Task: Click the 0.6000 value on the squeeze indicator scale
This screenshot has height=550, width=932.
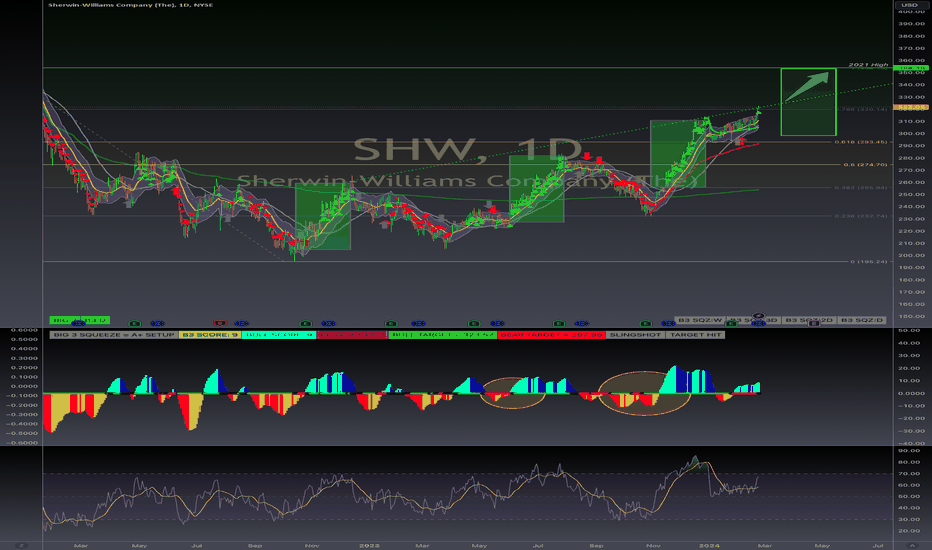Action: coord(24,330)
